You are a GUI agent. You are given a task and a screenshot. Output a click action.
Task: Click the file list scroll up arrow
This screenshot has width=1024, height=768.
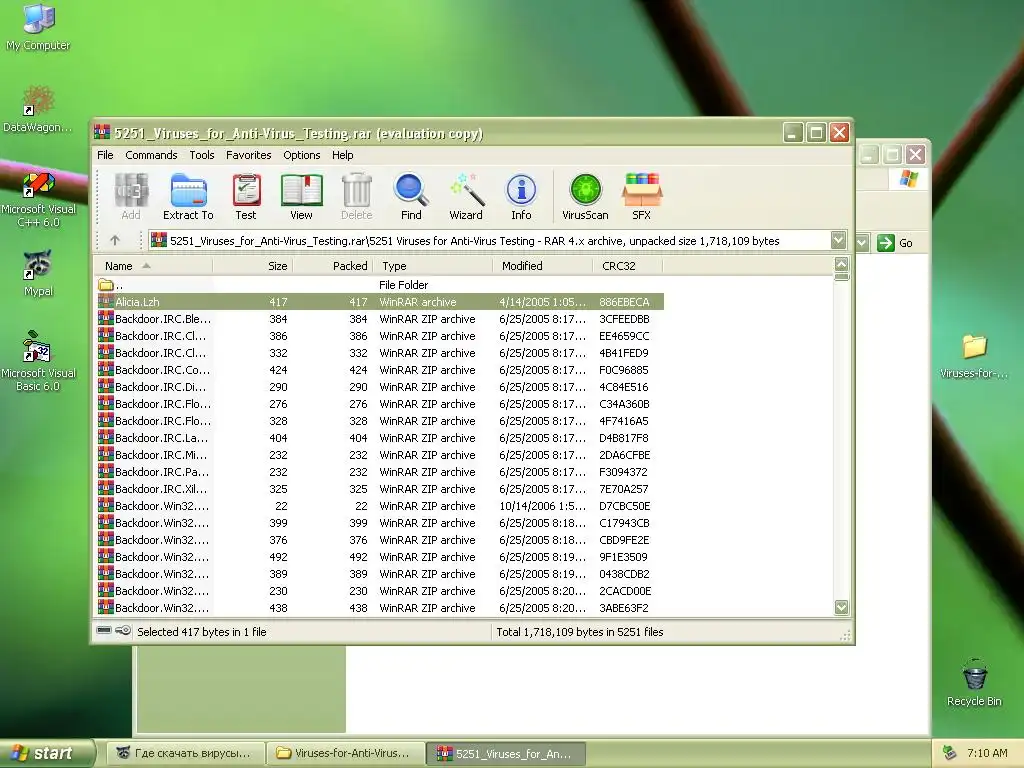(x=841, y=264)
